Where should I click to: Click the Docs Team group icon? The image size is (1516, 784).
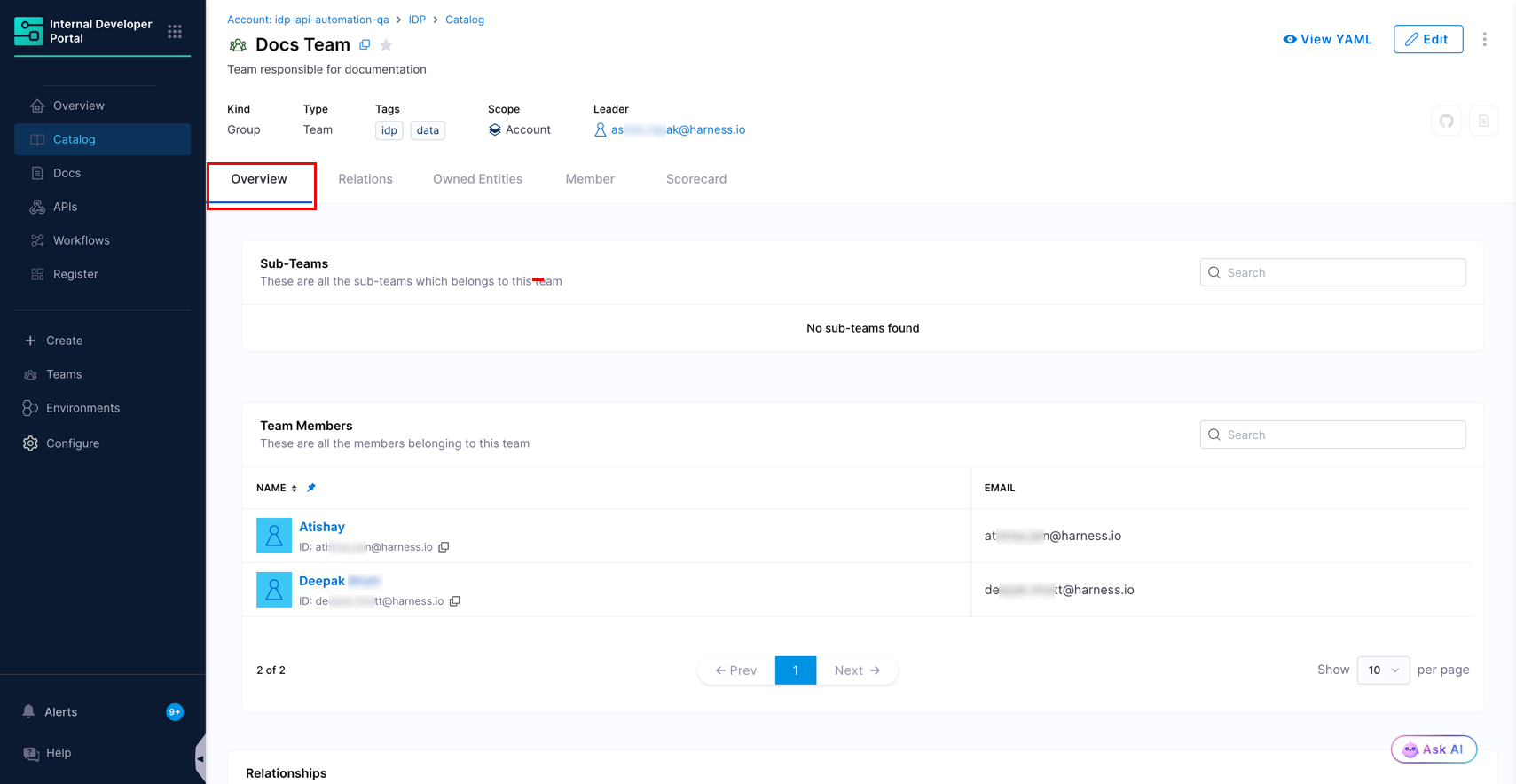coord(238,45)
